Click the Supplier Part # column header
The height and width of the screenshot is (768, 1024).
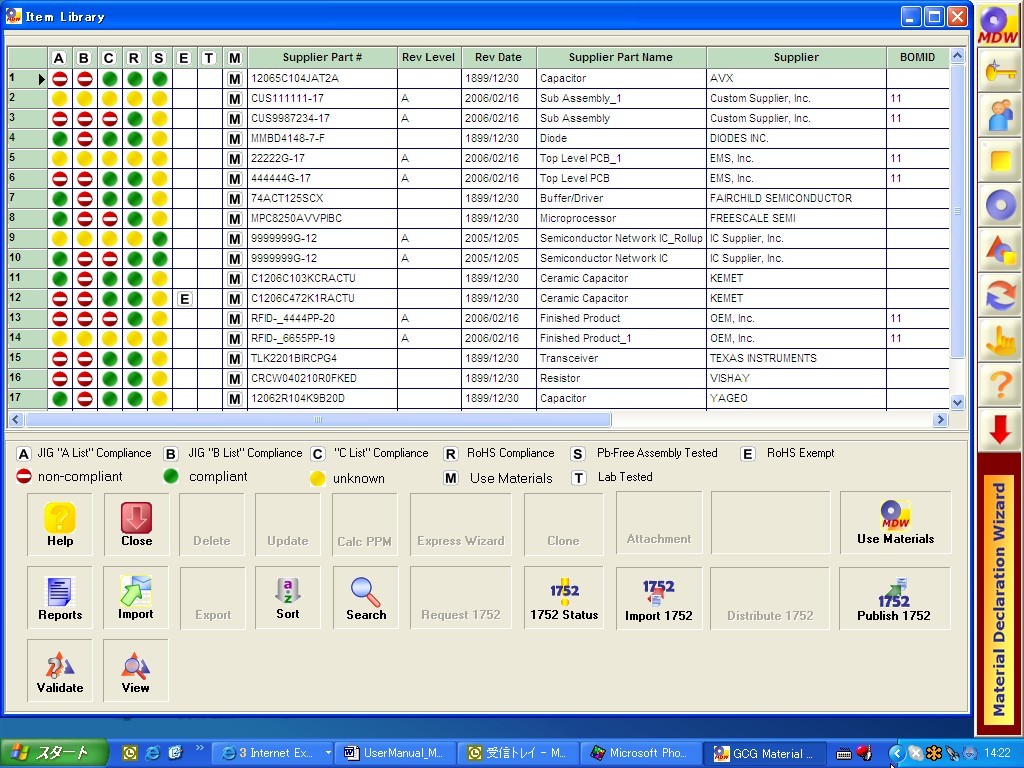[x=322, y=57]
